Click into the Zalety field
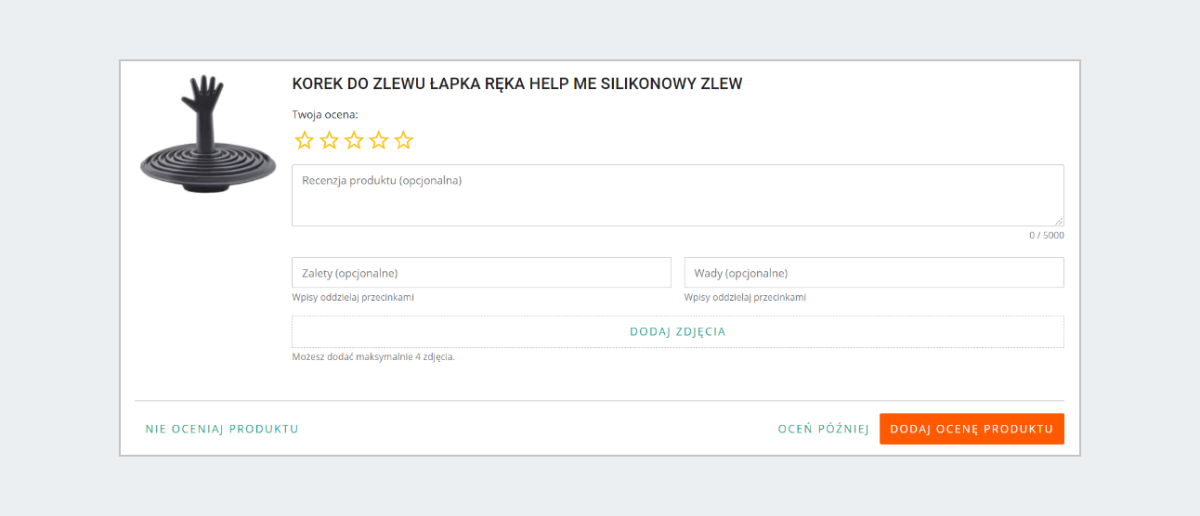This screenshot has height=516, width=1200. (x=481, y=273)
